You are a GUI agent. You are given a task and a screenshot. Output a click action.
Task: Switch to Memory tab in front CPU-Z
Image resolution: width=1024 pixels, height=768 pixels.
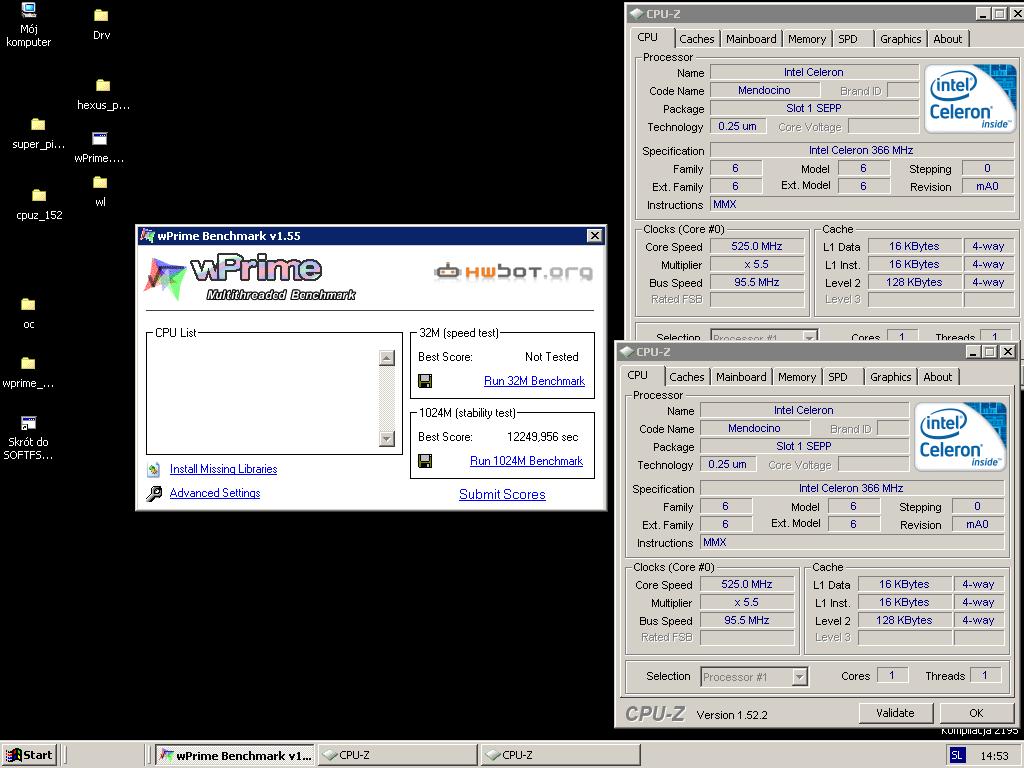(797, 377)
